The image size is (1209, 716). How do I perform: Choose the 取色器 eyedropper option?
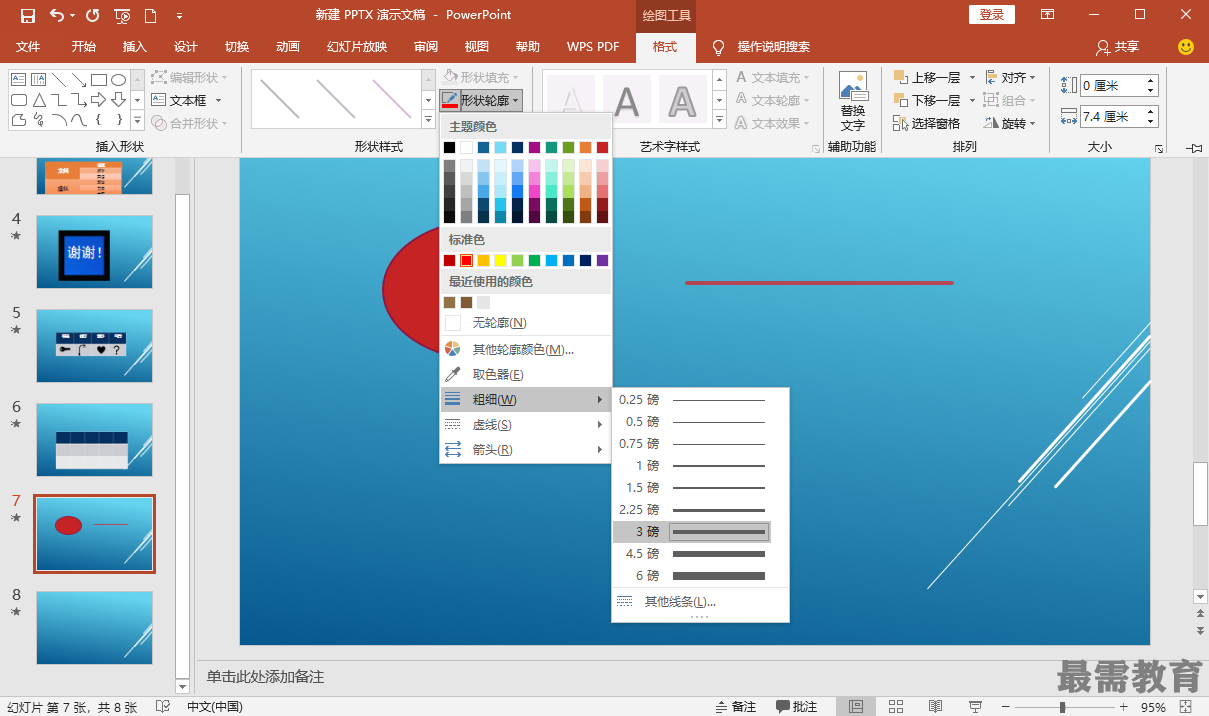coord(525,374)
